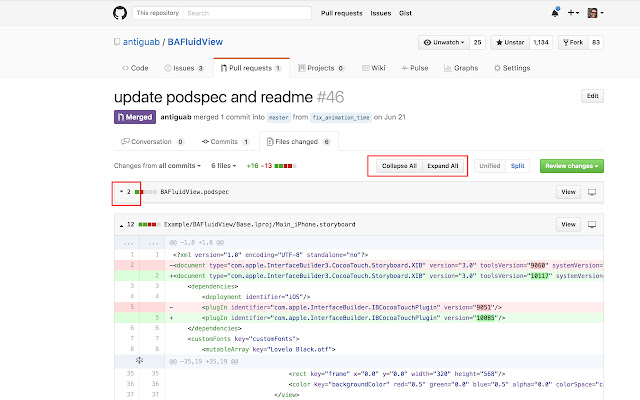This screenshot has height=400, width=640.
Task: View the 25 watchers count
Action: [478, 42]
